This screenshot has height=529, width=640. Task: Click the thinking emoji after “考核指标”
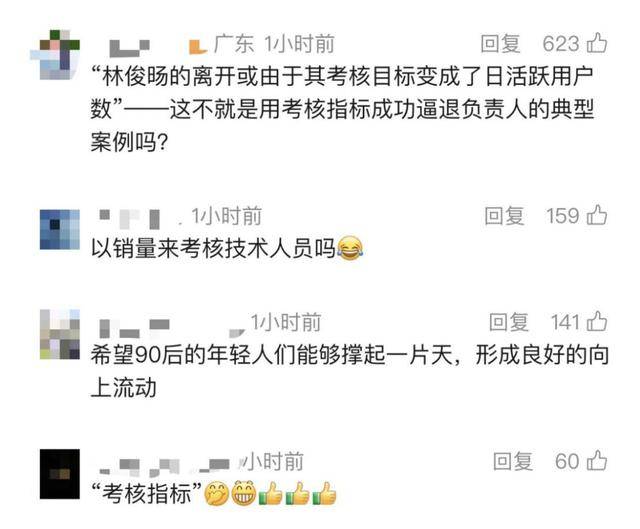click(216, 494)
